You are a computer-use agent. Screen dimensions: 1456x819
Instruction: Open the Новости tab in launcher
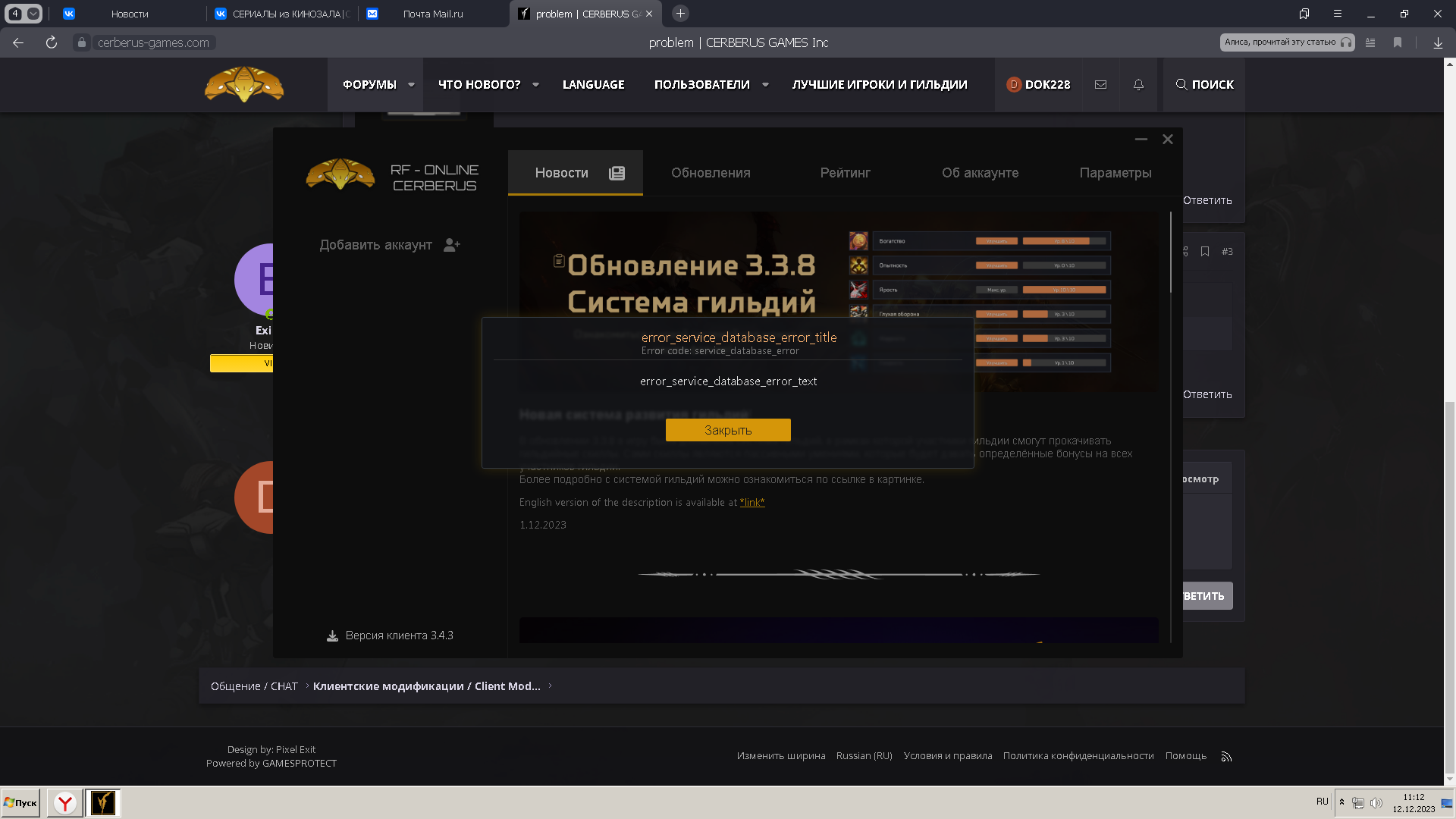pos(576,173)
